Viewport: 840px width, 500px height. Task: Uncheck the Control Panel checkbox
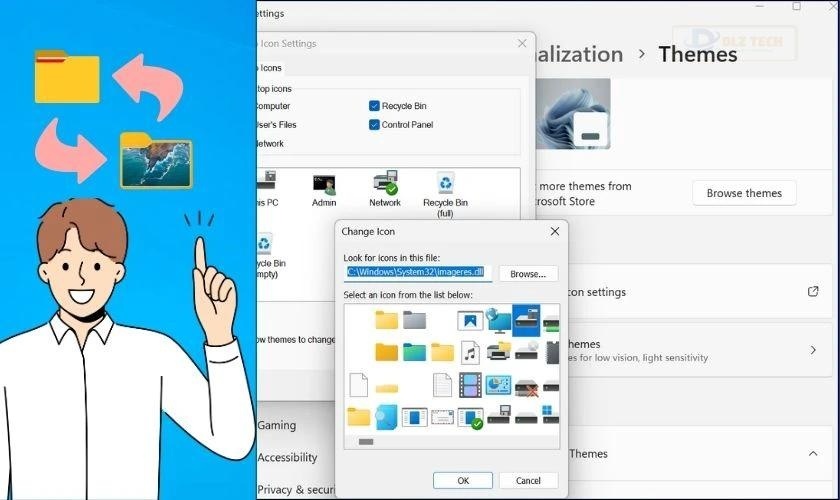click(x=374, y=125)
